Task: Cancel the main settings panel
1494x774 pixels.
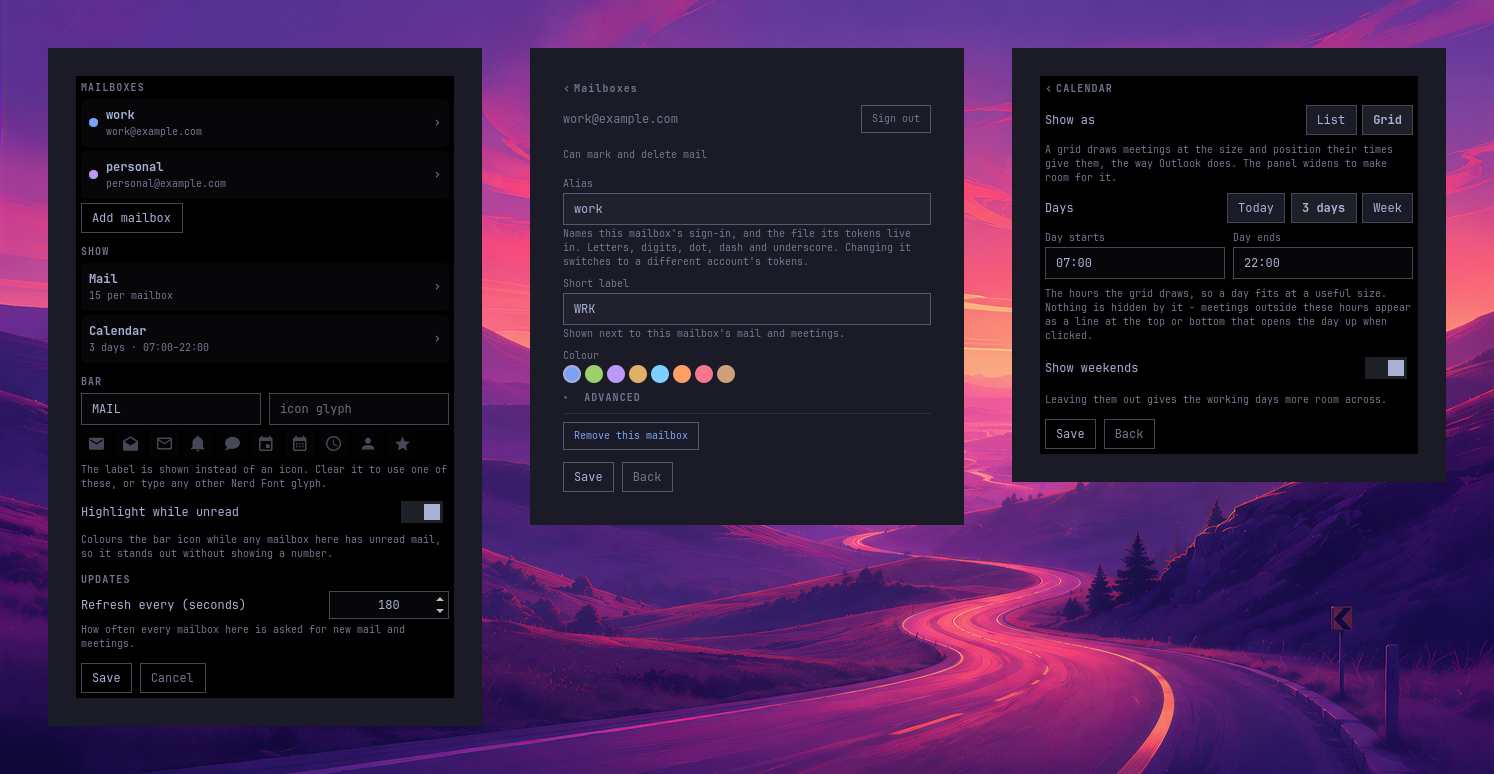Action: click(x=172, y=678)
